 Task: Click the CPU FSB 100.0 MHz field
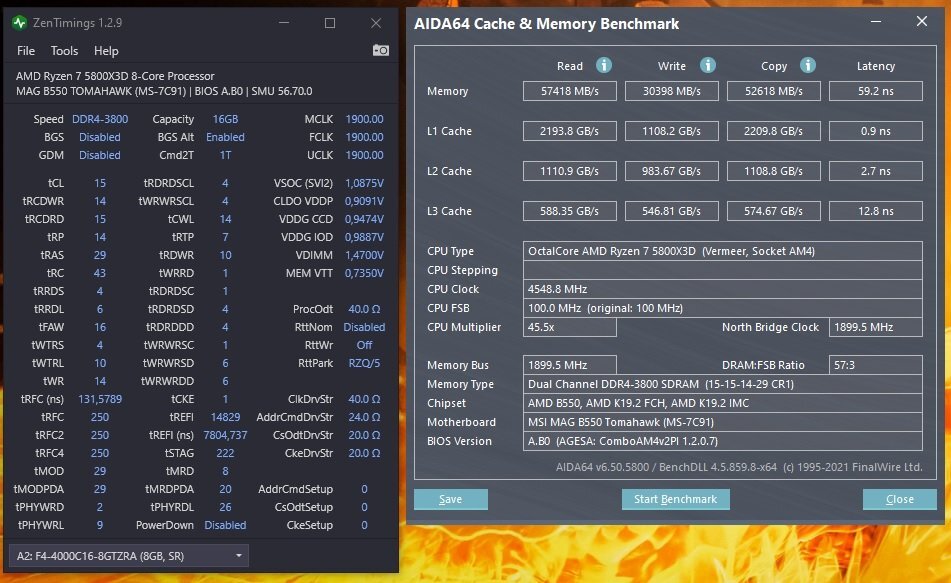tap(723, 308)
